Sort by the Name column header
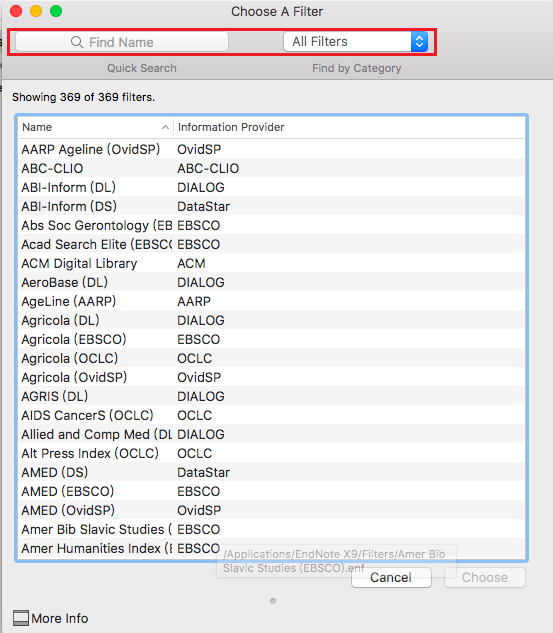This screenshot has height=633, width=553. (x=95, y=127)
